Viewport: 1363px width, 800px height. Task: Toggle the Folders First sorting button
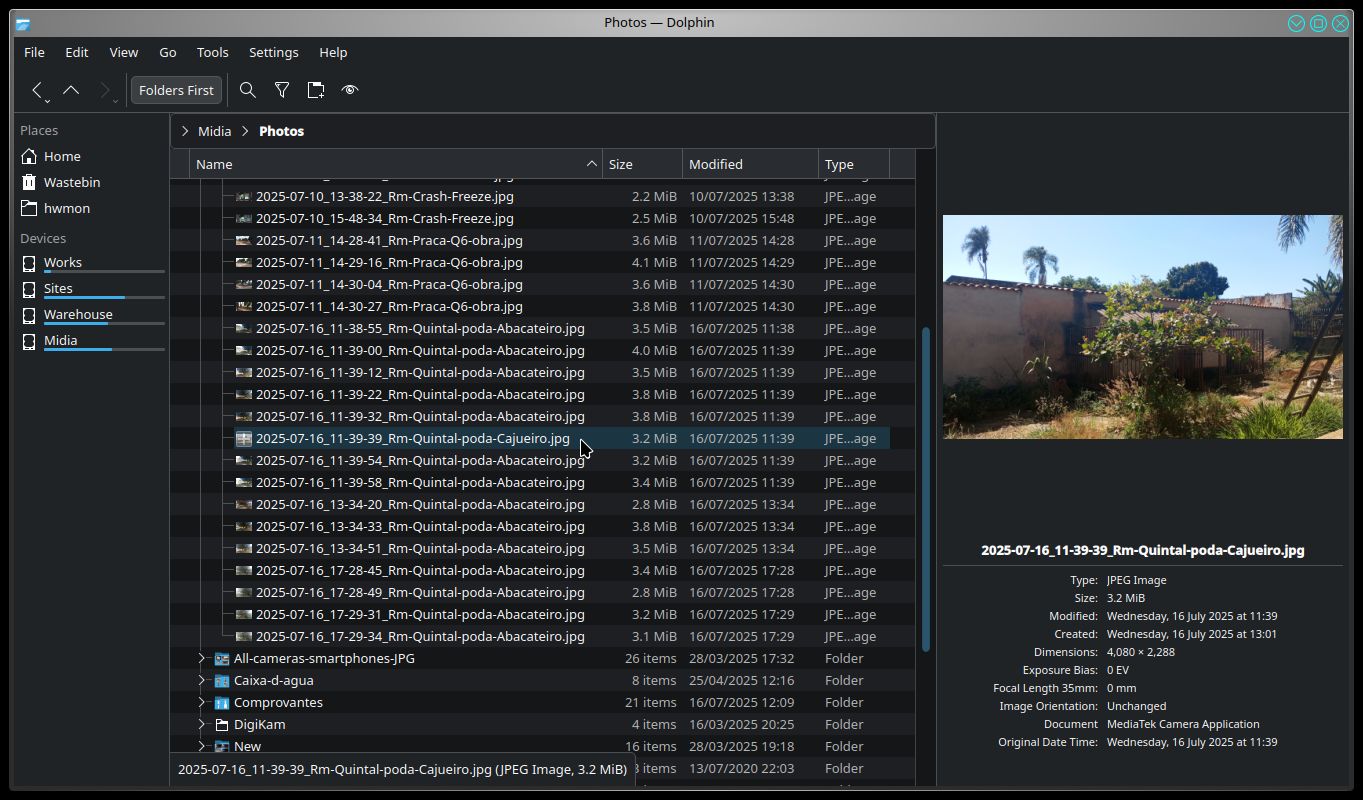point(176,90)
